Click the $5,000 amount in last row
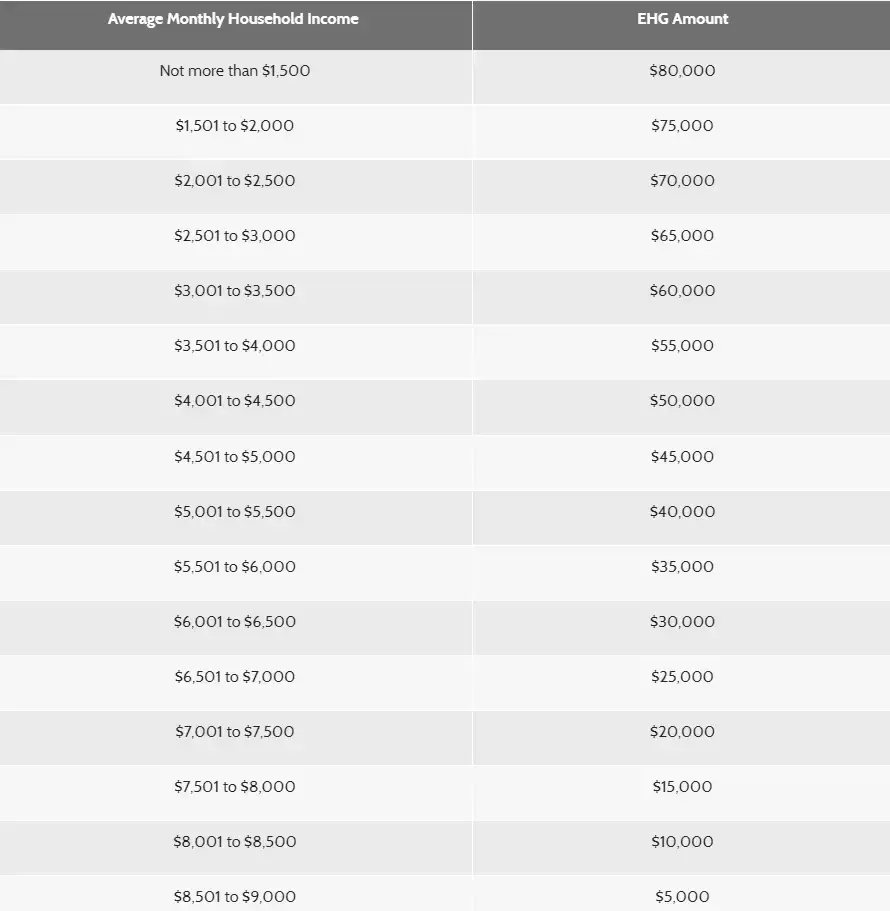This screenshot has width=890, height=911. pyautogui.click(x=682, y=897)
